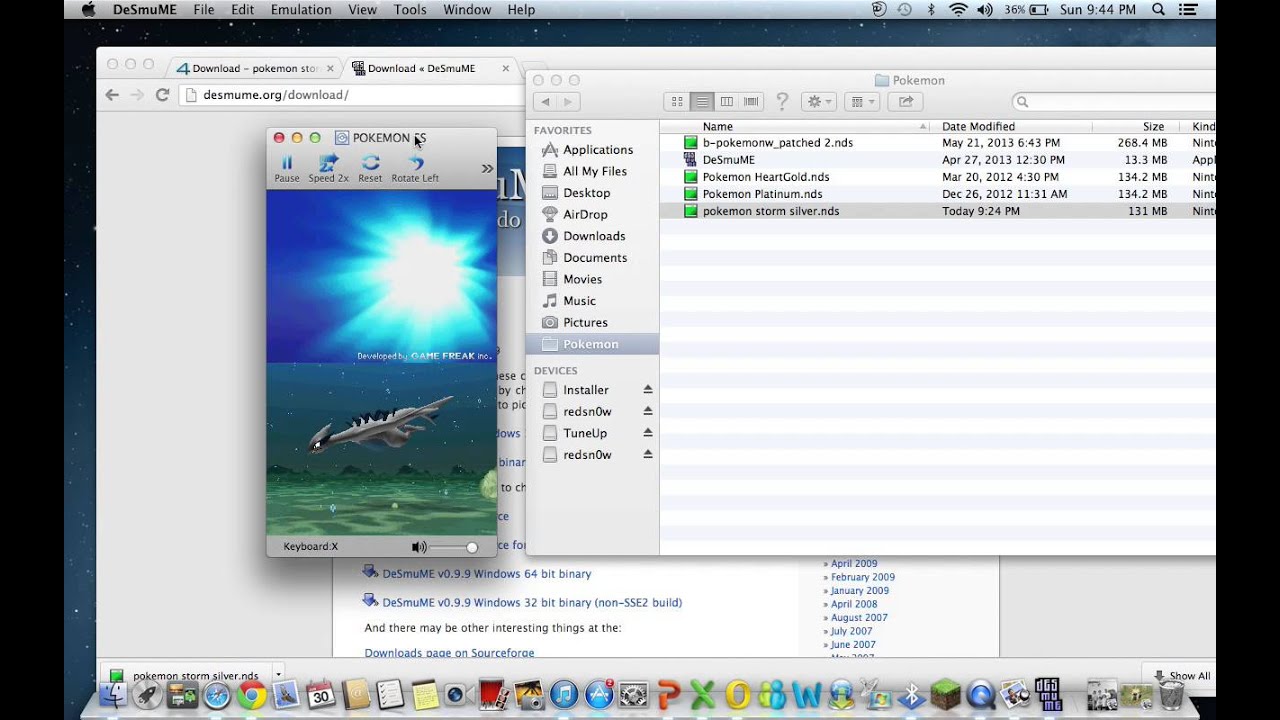Viewport: 1280px width, 720px height.
Task: Switch Finder to column view
Action: coord(727,101)
